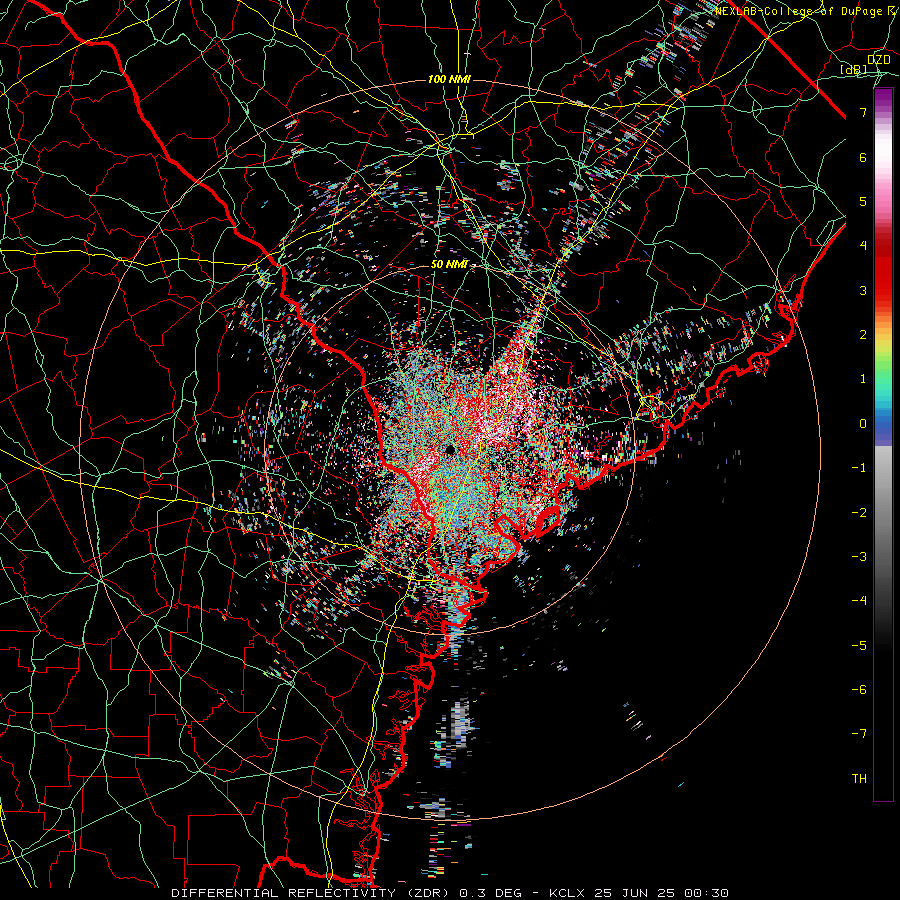Screen dimensions: 900x900
Task: Click the "0" value on the scale
Action: pyautogui.click(x=863, y=424)
